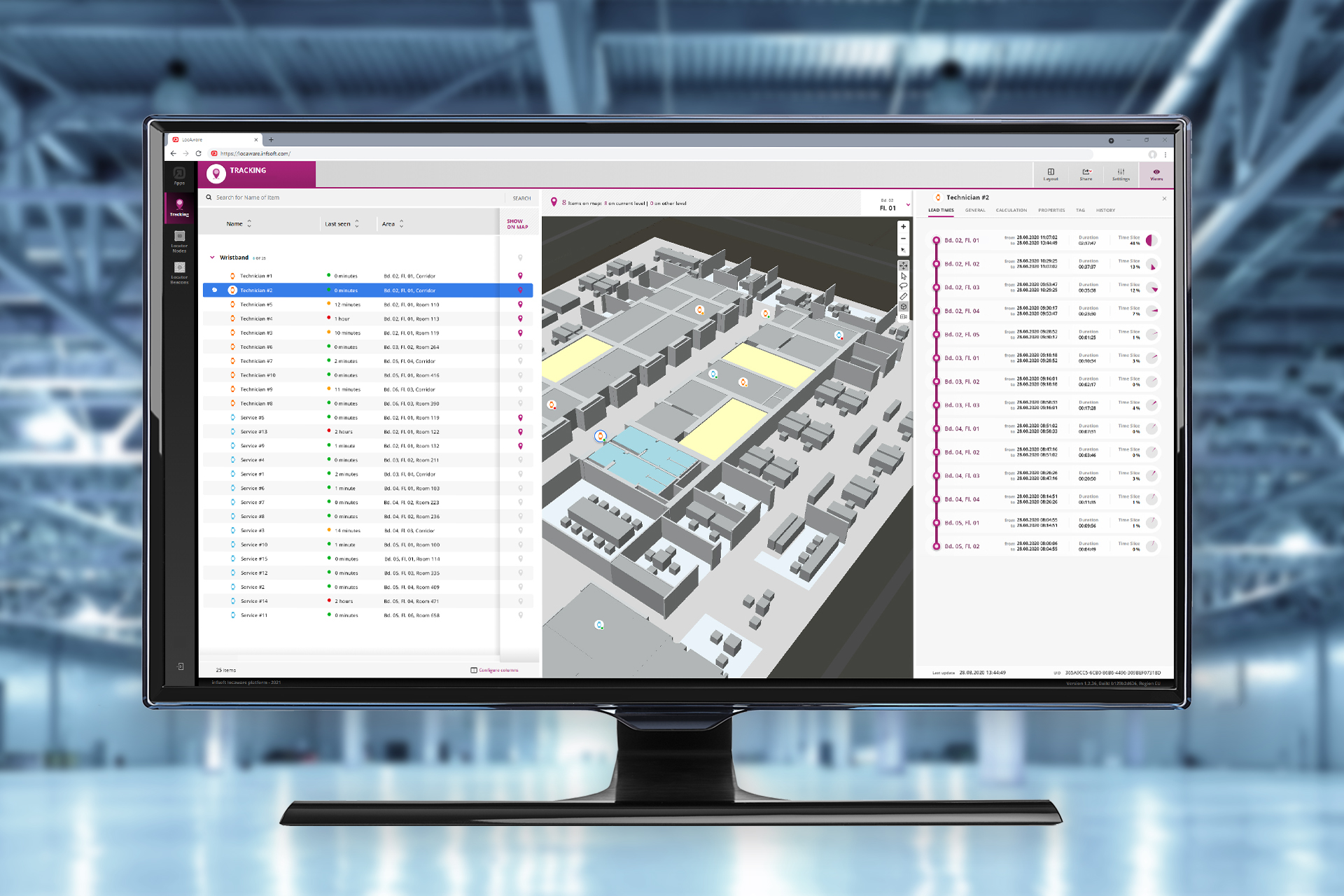Select the measurement tool in the map toolbar

tap(903, 295)
